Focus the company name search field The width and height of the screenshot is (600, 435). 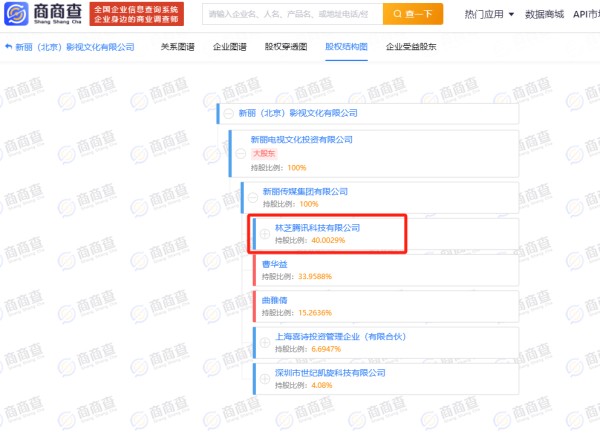(292, 14)
